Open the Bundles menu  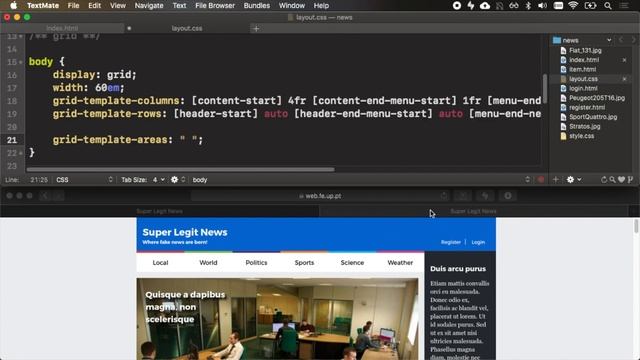coord(257,6)
